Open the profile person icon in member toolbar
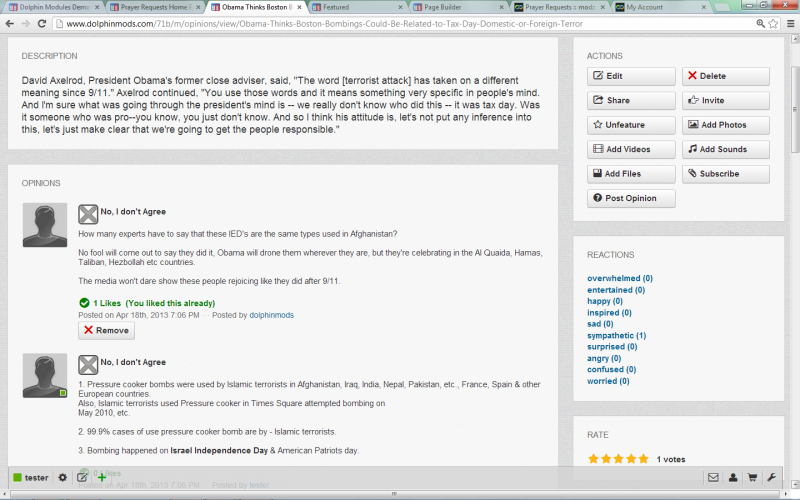Image resolution: width=800 pixels, height=500 pixels. (733, 478)
